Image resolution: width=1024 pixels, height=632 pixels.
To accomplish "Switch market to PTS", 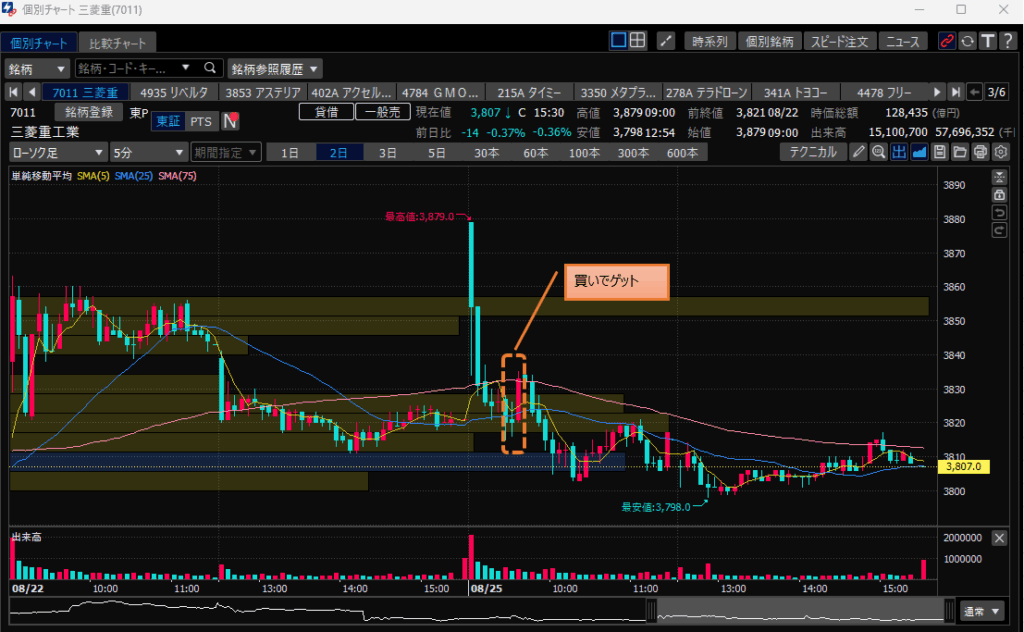I will click(202, 121).
